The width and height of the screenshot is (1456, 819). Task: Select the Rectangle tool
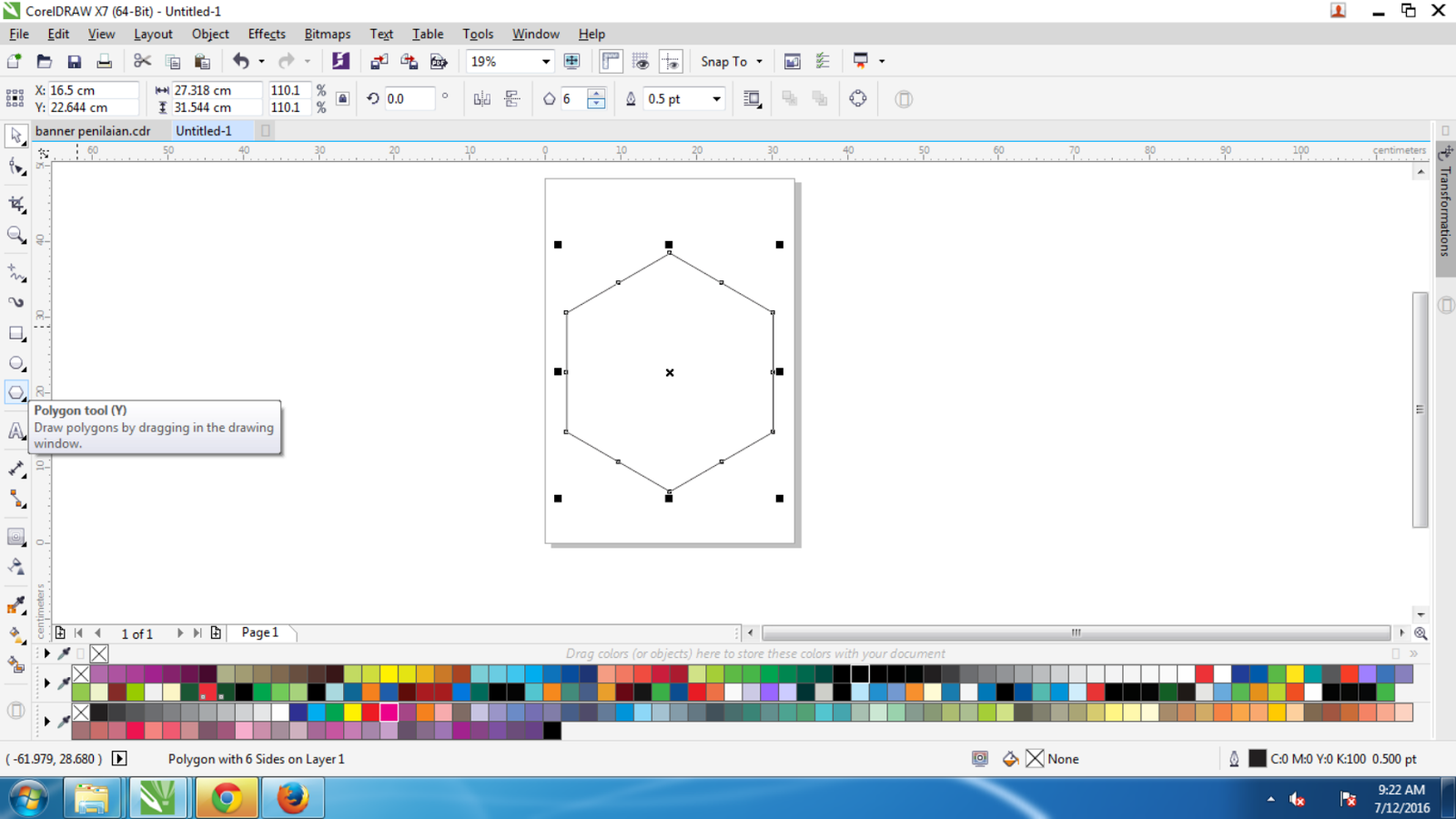pos(15,333)
